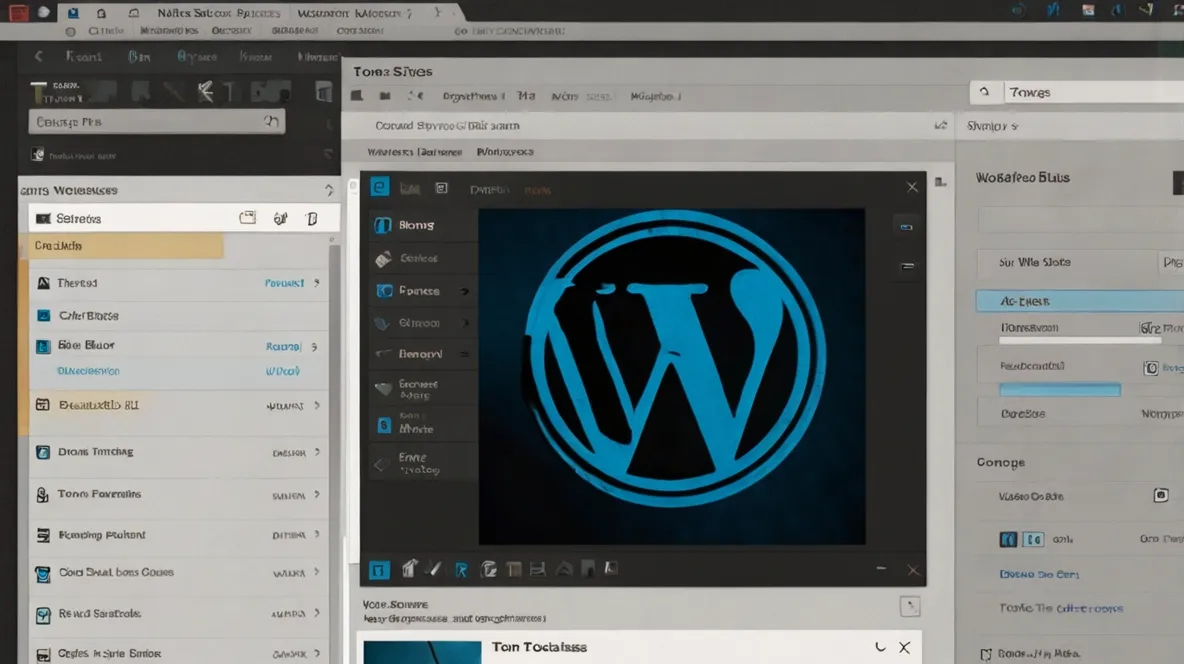Image resolution: width=1184 pixels, height=664 pixels.
Task: Click upper small button right of image canvas
Action: click(x=907, y=227)
